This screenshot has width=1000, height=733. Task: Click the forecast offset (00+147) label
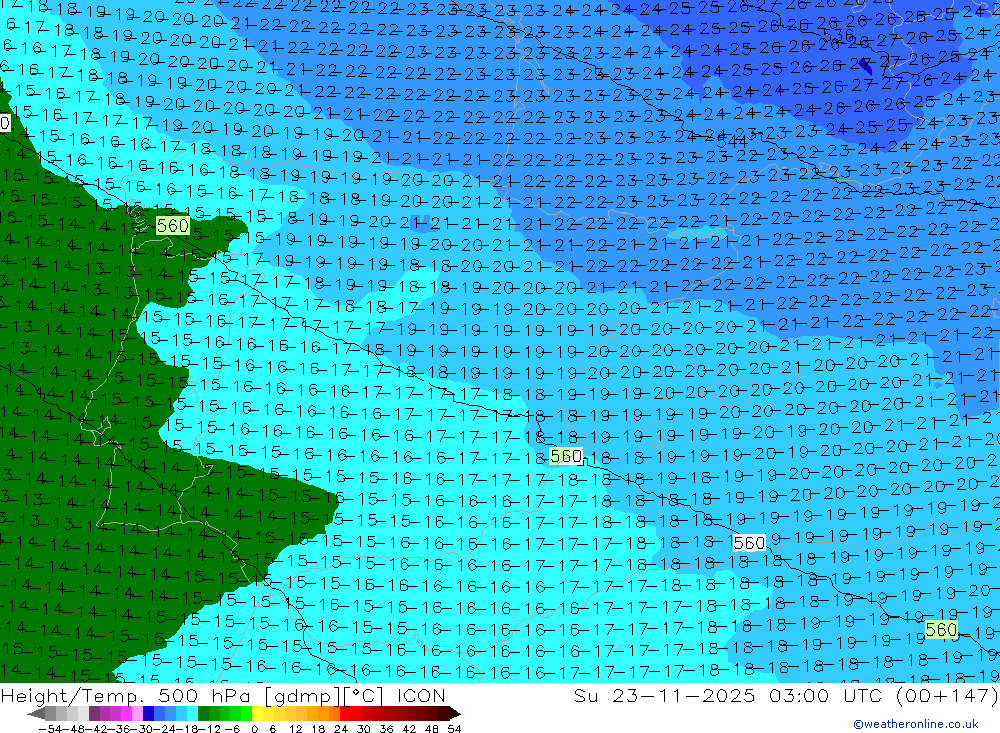(x=946, y=695)
